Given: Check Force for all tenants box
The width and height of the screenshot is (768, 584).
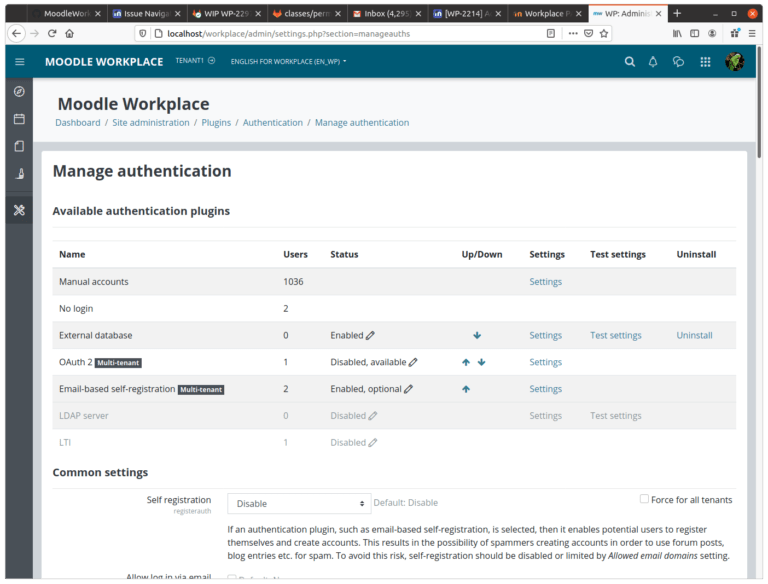Looking at the screenshot, I should point(645,499).
